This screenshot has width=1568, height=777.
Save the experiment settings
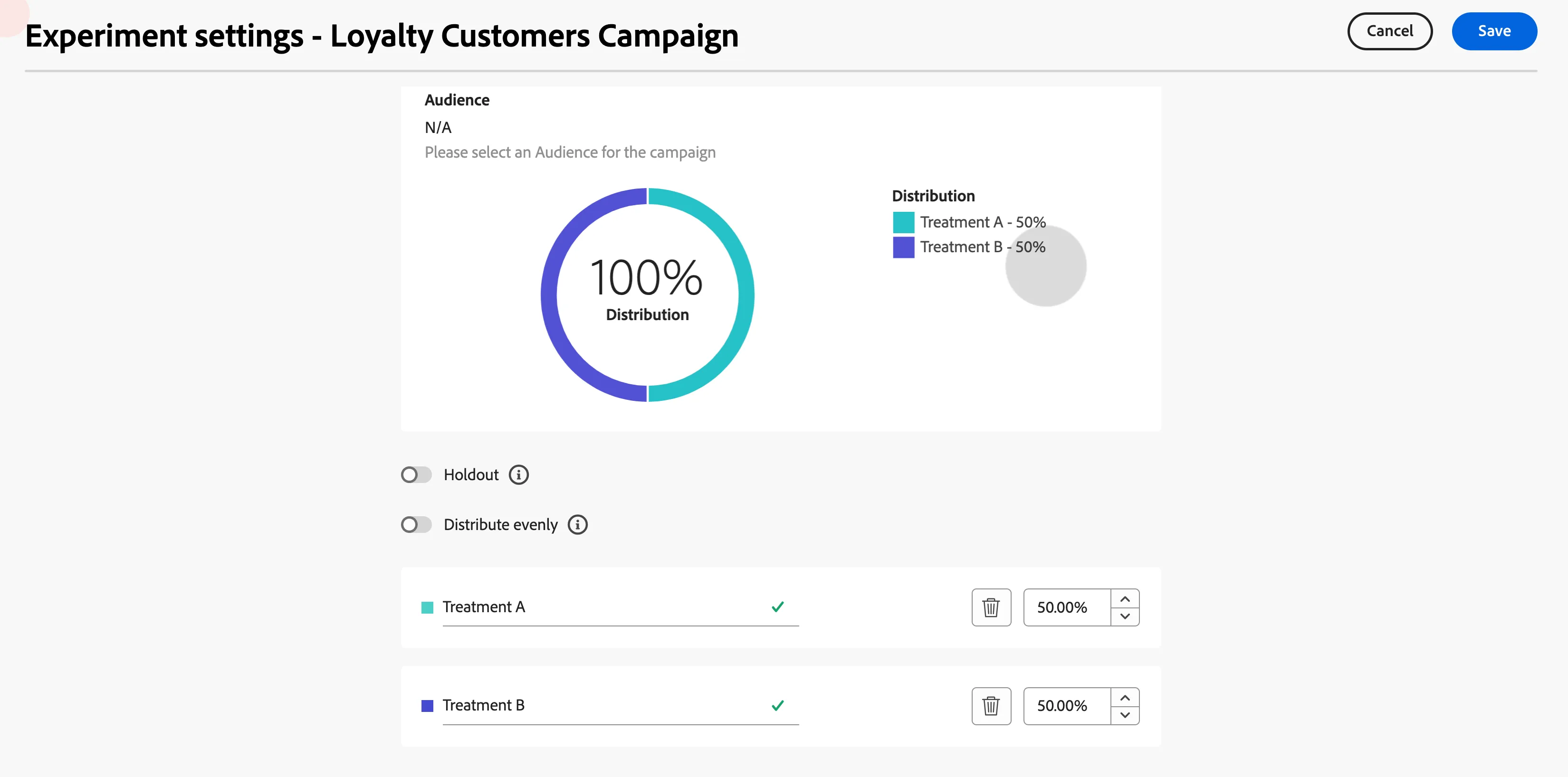point(1494,31)
